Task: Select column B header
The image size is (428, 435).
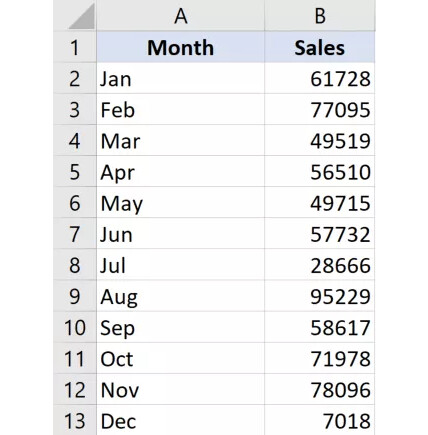Action: coord(320,16)
